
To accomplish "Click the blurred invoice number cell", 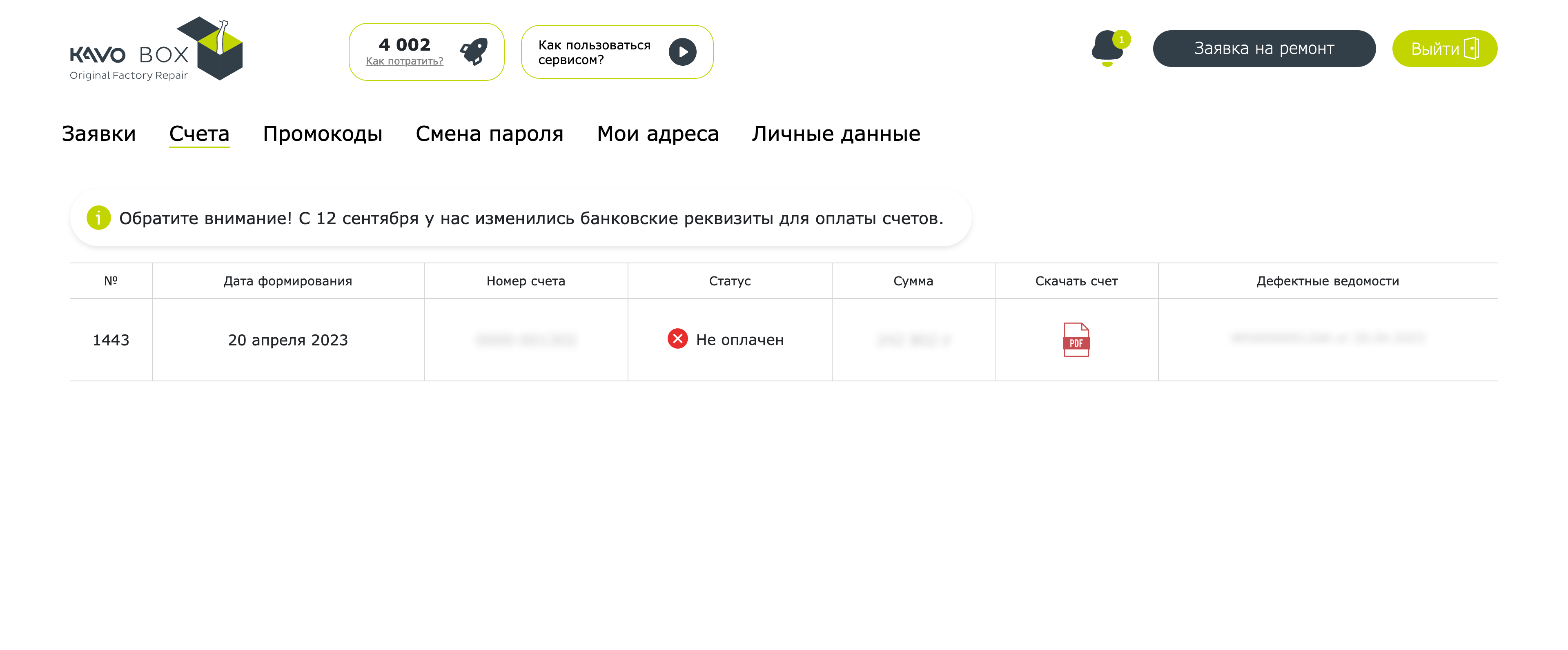I will pyautogui.click(x=526, y=340).
